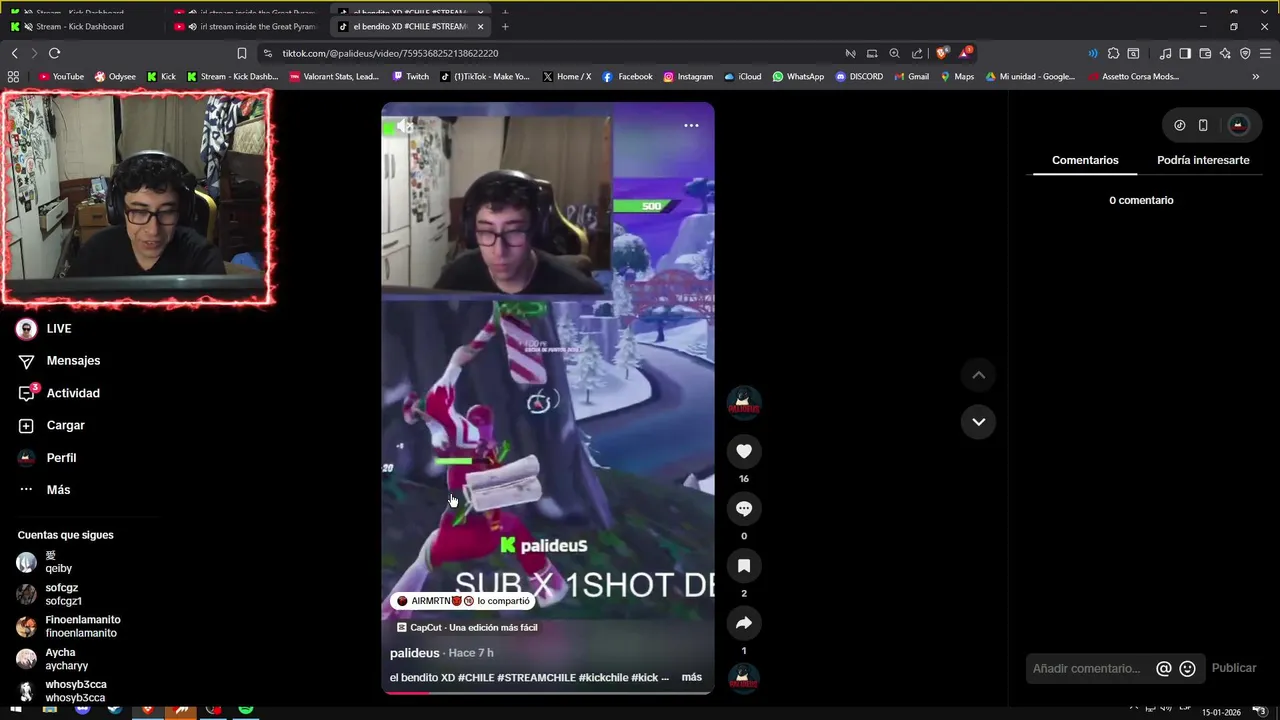The width and height of the screenshot is (1280, 720).
Task: Open the coins icon at top right
Action: point(1180,125)
